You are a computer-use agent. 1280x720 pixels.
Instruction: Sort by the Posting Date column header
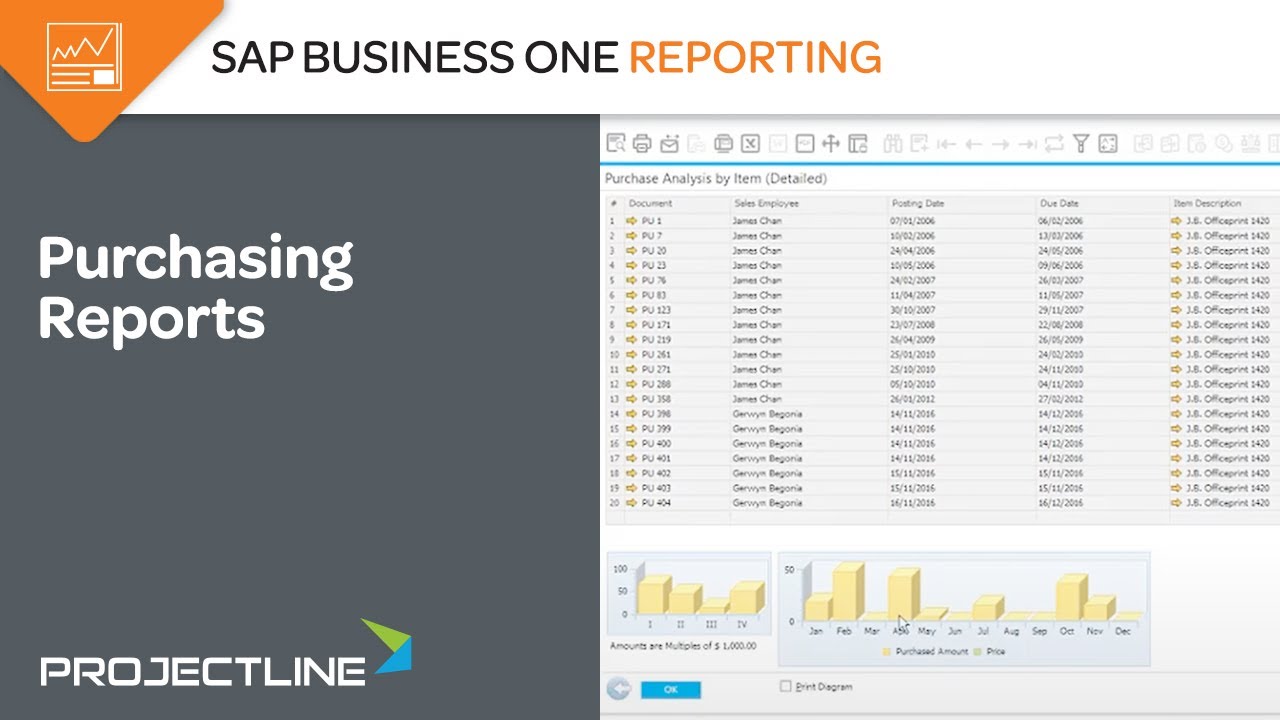click(x=962, y=203)
